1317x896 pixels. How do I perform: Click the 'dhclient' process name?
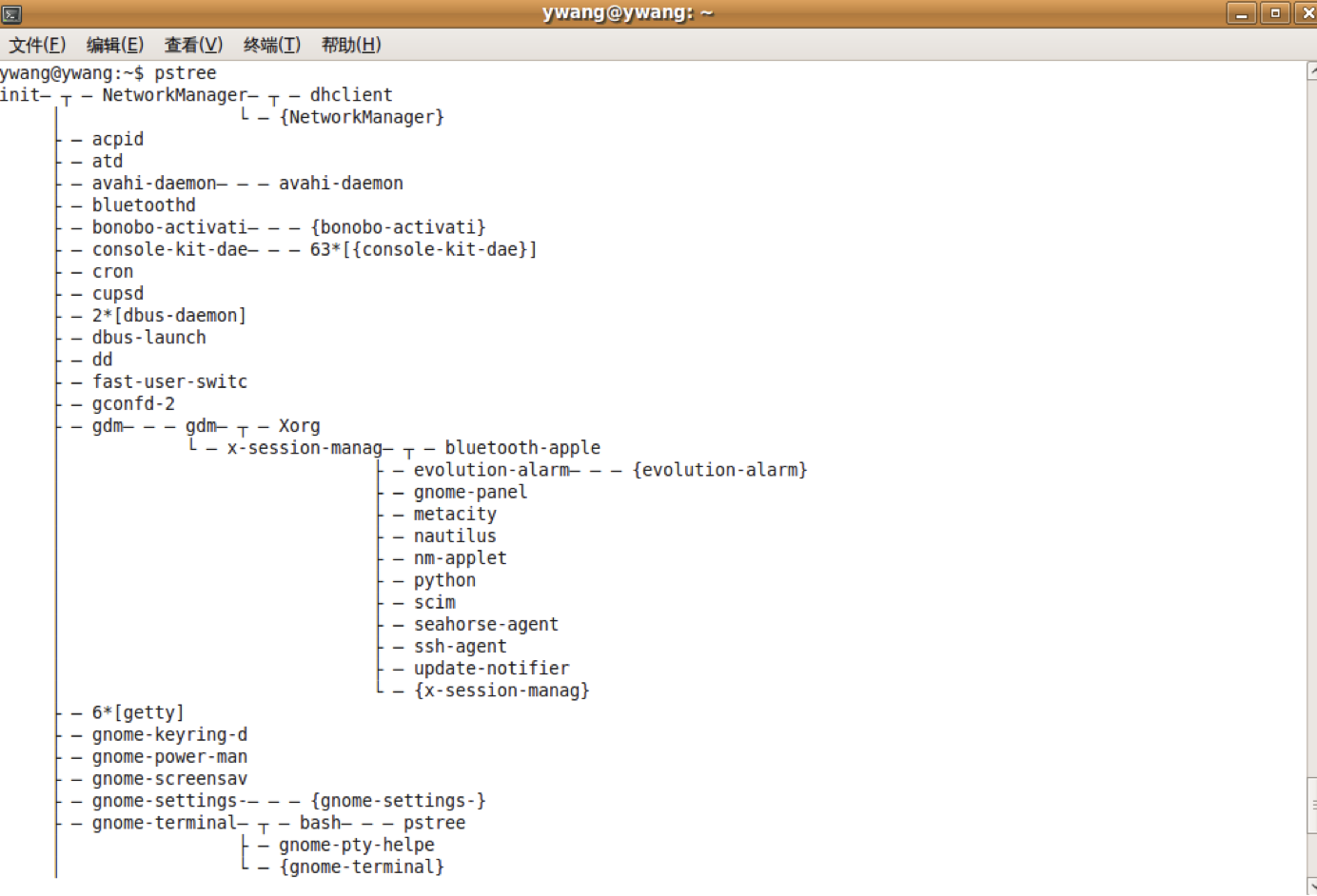click(351, 95)
